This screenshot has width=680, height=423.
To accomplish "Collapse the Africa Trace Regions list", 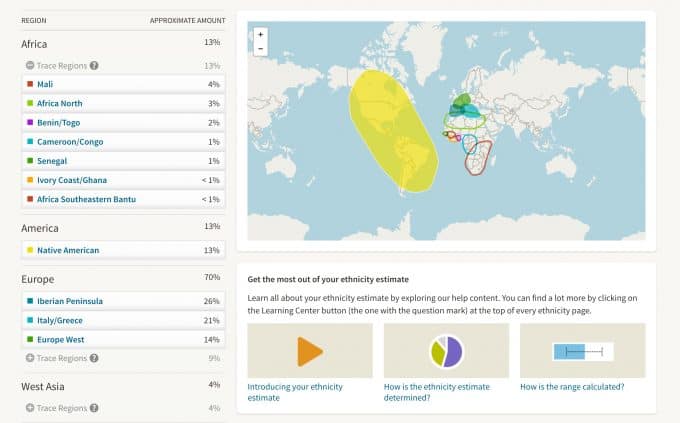I will (30, 66).
